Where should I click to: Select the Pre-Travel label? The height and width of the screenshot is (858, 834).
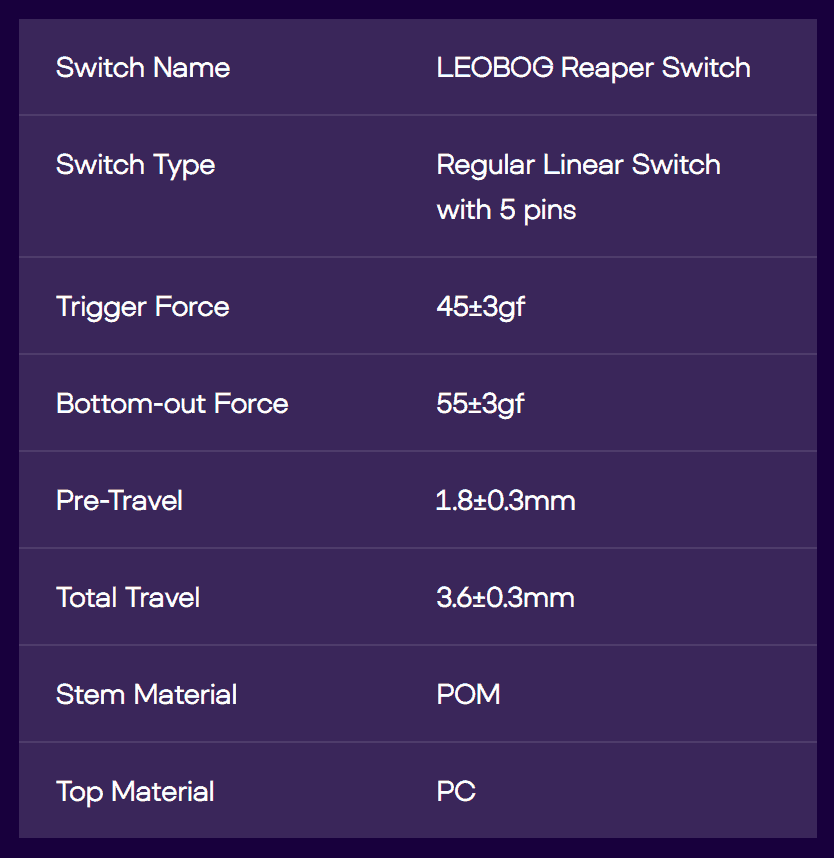(119, 500)
